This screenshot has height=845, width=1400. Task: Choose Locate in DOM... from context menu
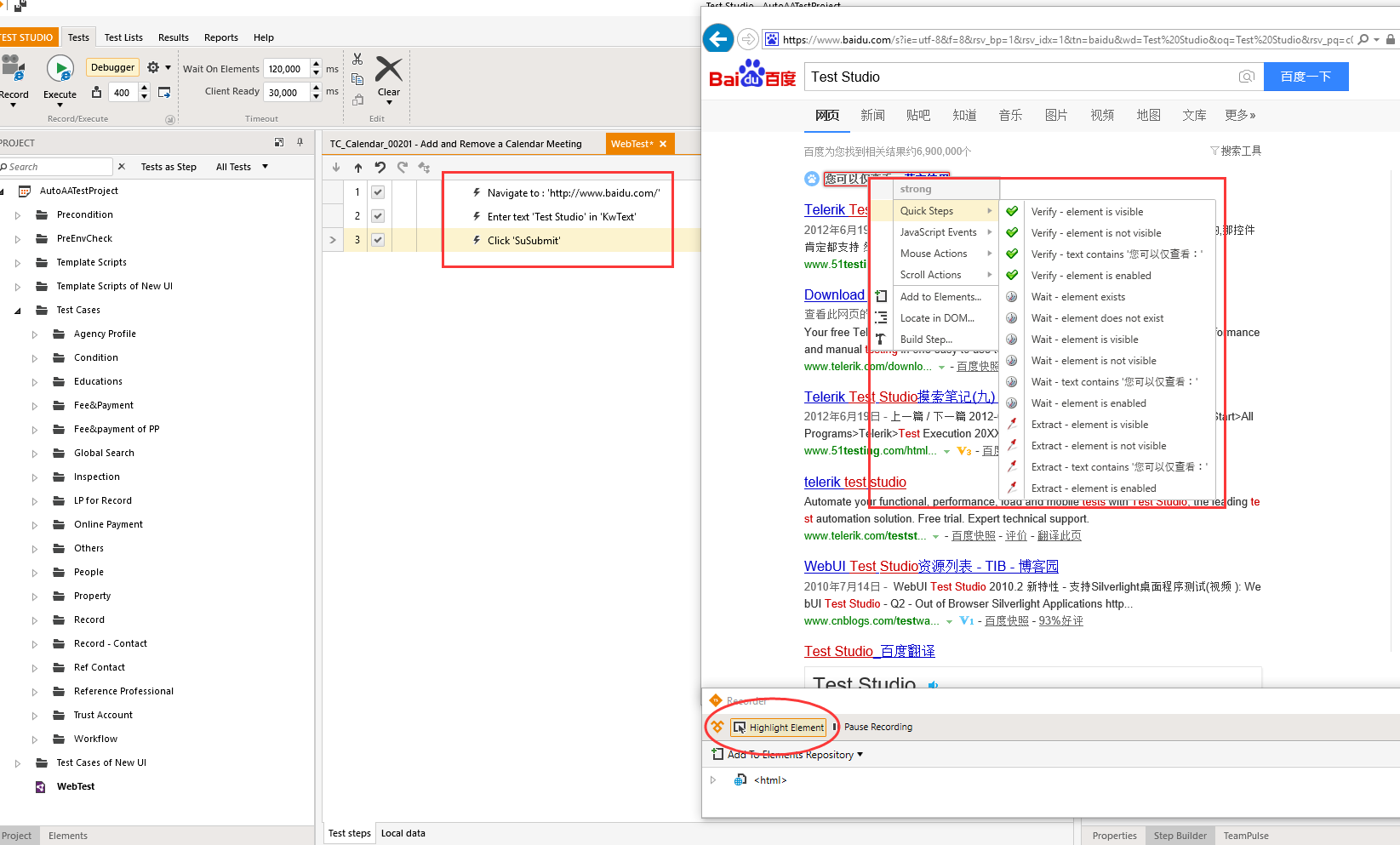tap(937, 318)
